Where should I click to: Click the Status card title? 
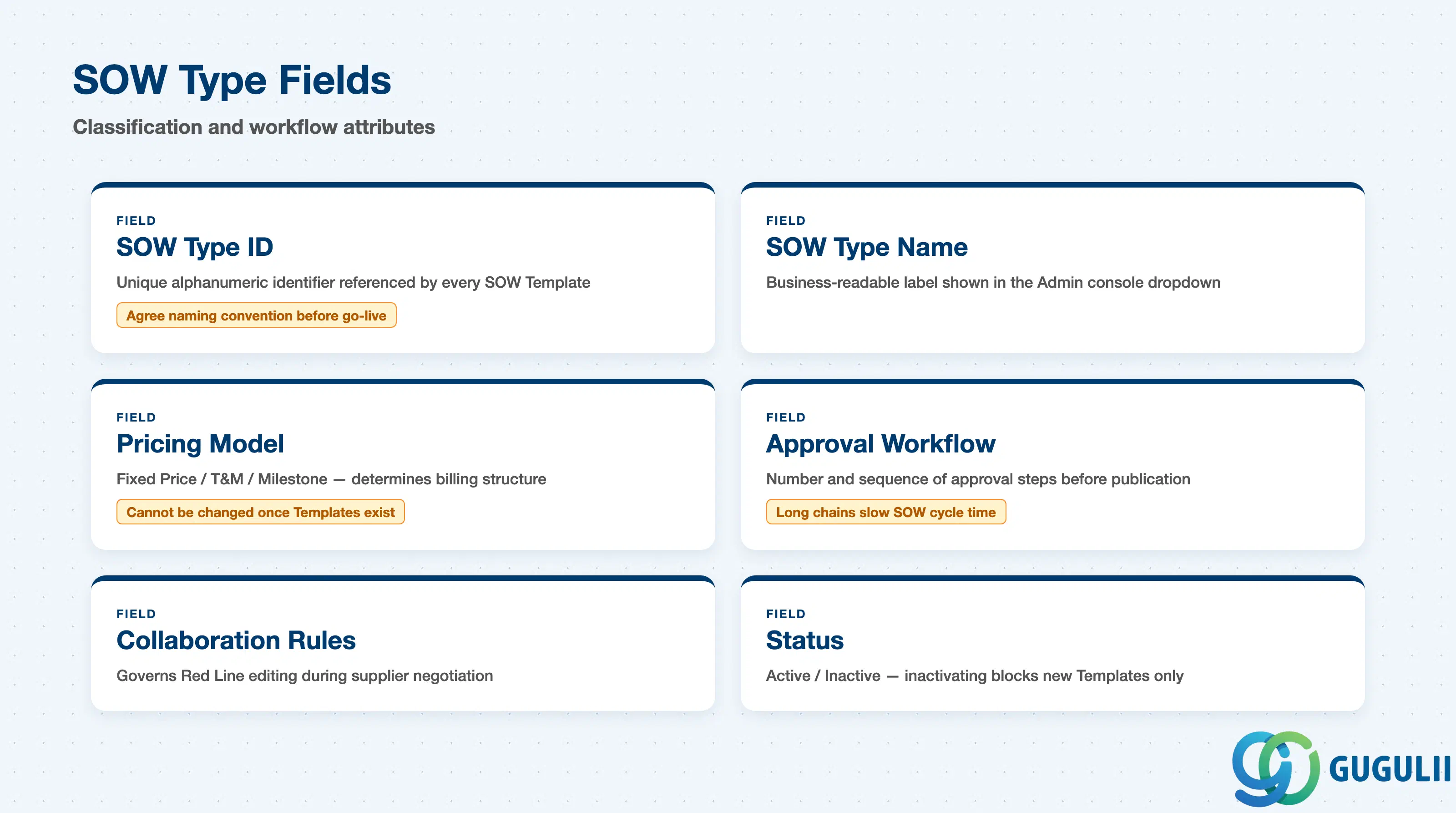point(805,640)
